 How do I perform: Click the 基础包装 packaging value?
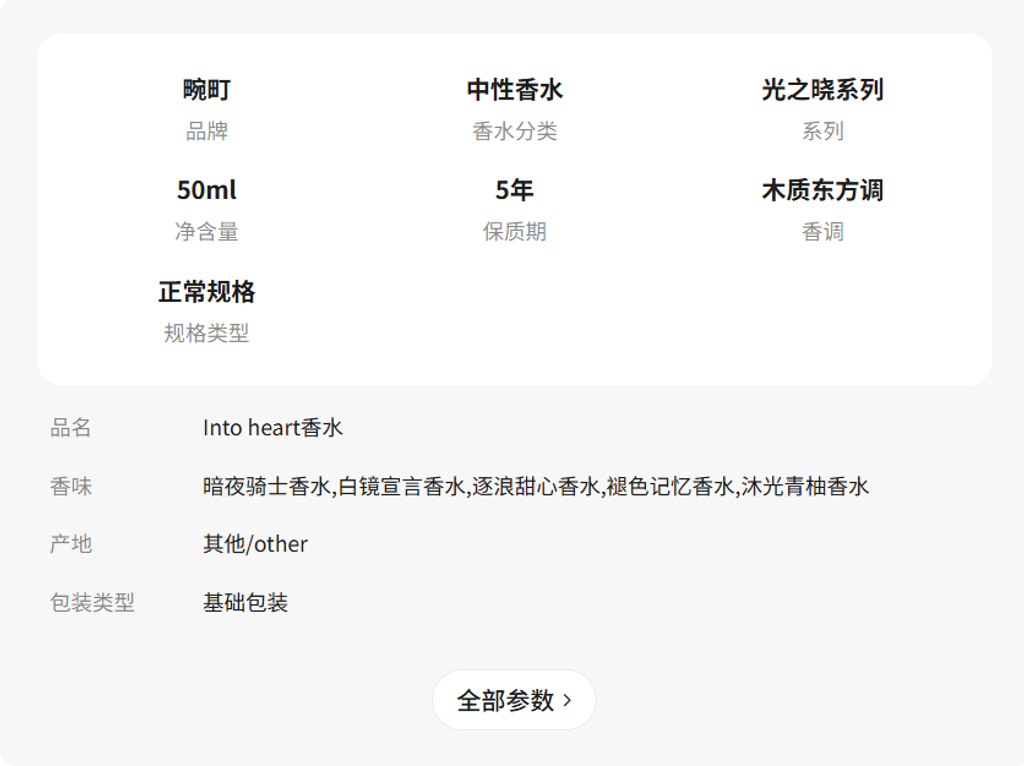pyautogui.click(x=245, y=603)
